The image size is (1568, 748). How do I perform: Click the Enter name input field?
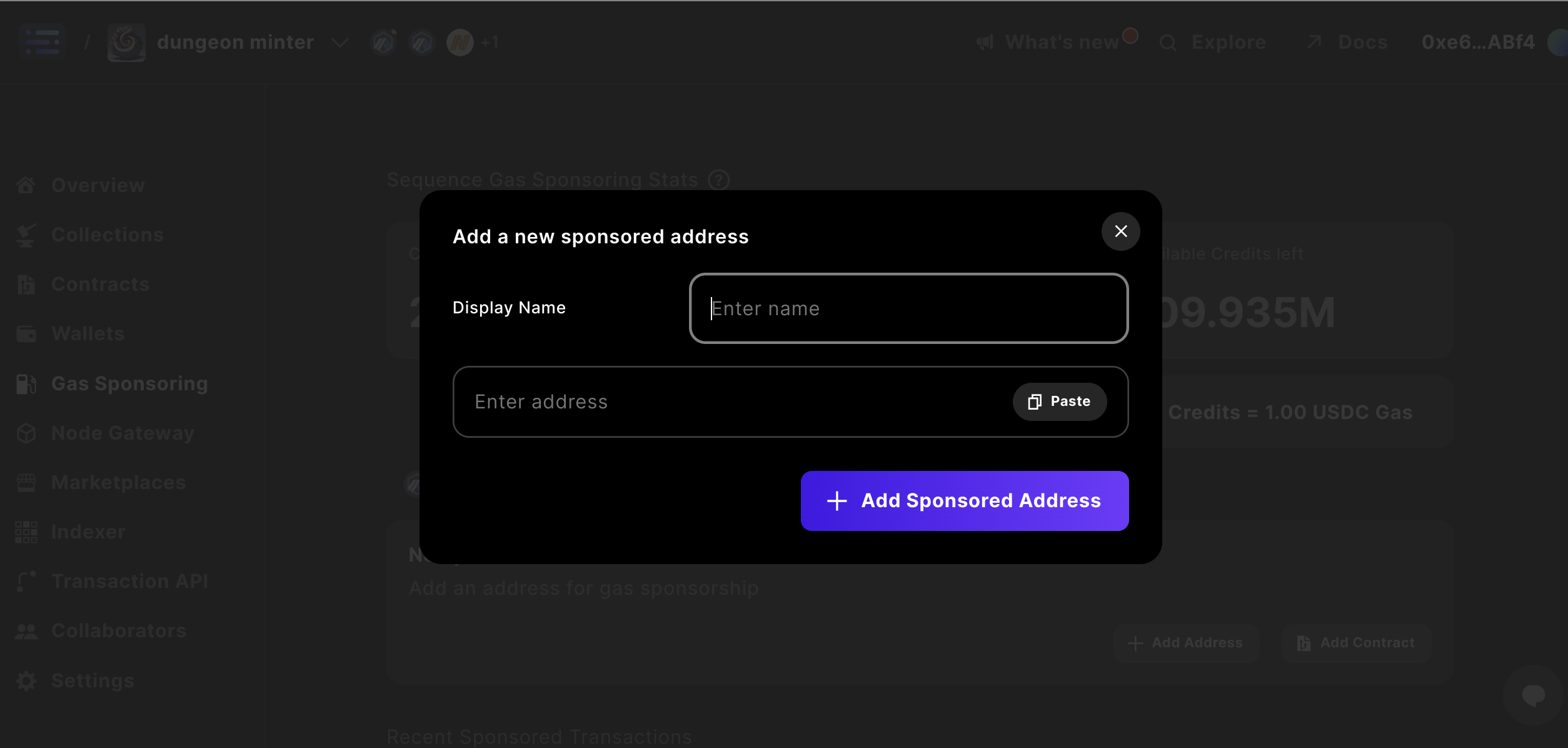[908, 308]
